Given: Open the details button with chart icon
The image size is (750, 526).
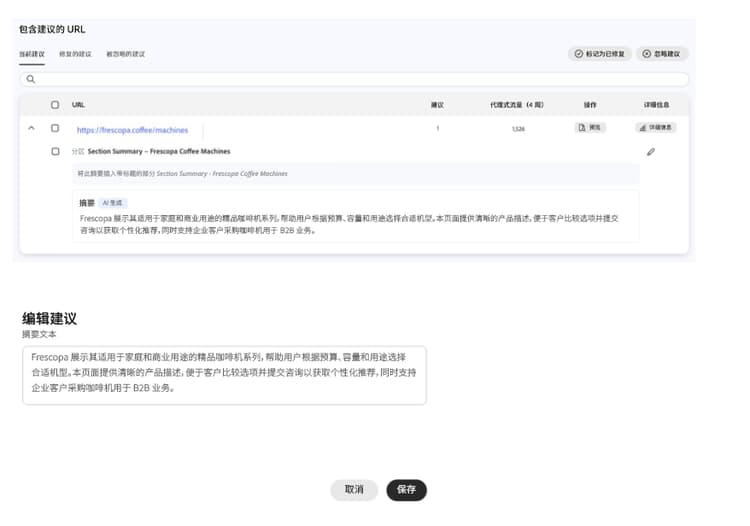Looking at the screenshot, I should coord(656,128).
